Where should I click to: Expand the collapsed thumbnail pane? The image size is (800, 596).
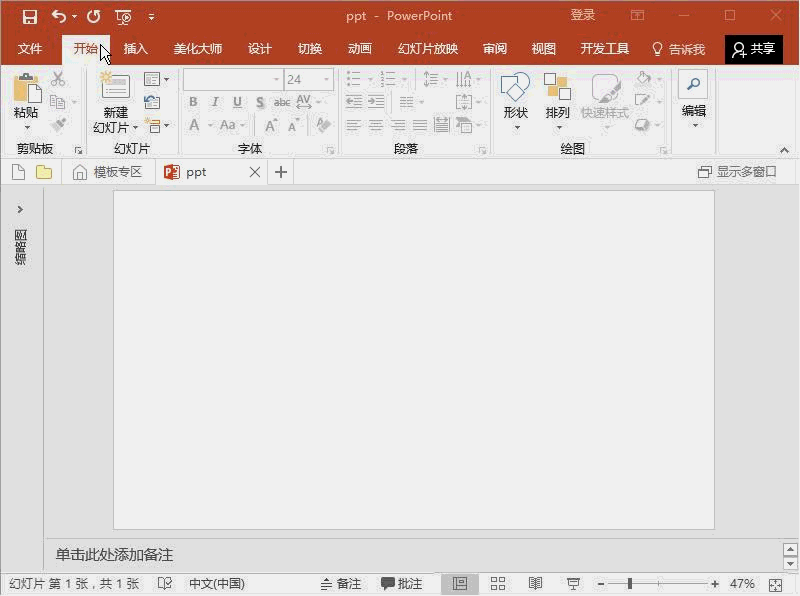[20, 209]
